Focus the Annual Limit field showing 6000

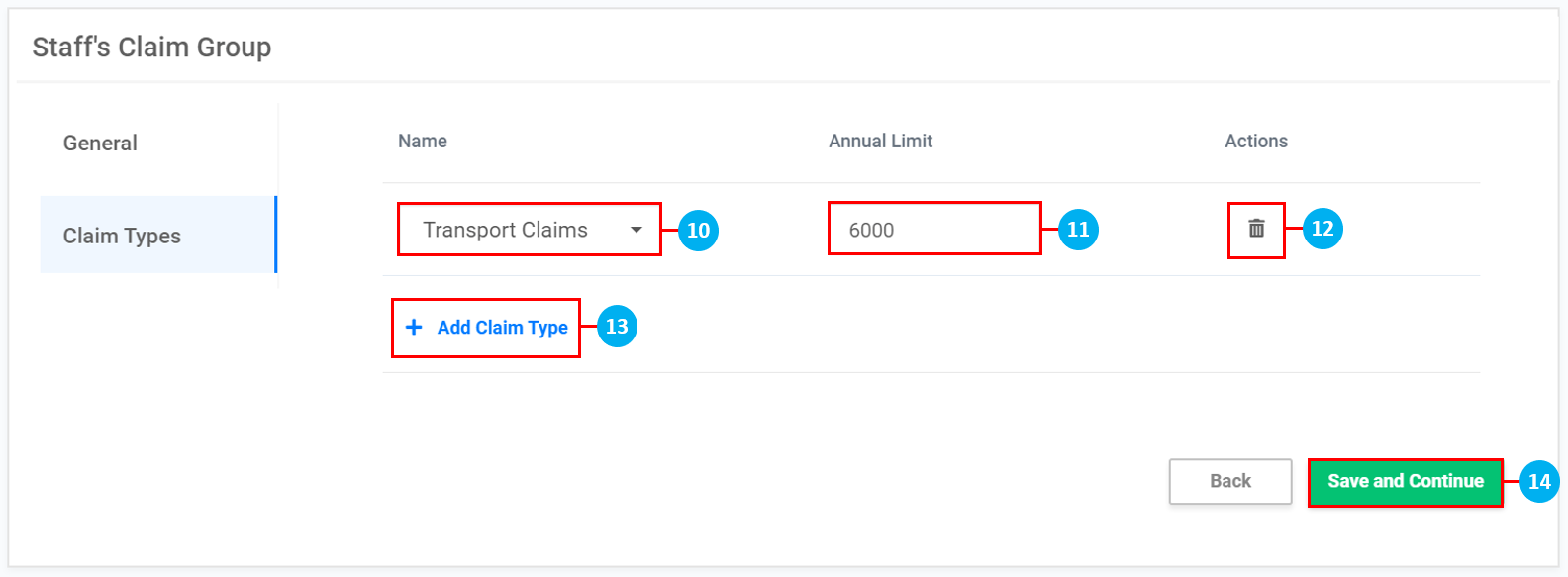tap(933, 230)
